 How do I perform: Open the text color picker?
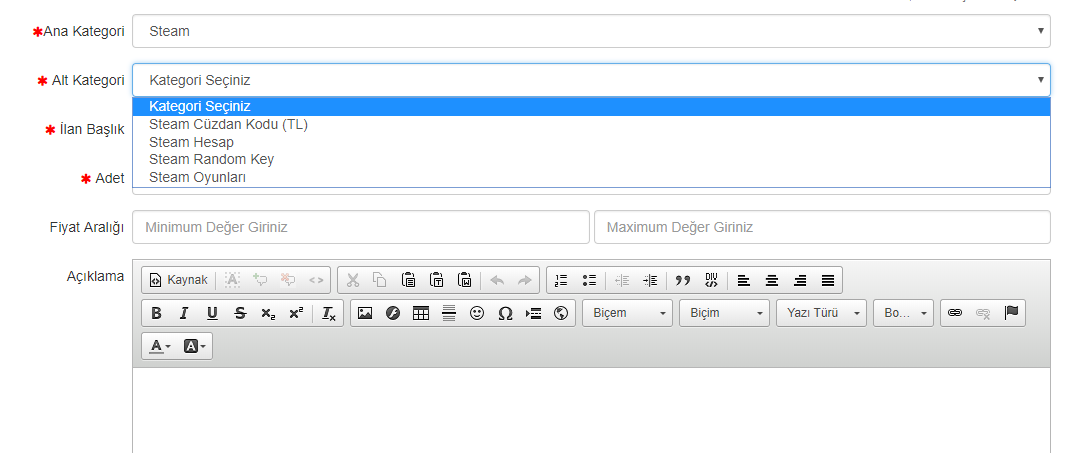point(160,346)
